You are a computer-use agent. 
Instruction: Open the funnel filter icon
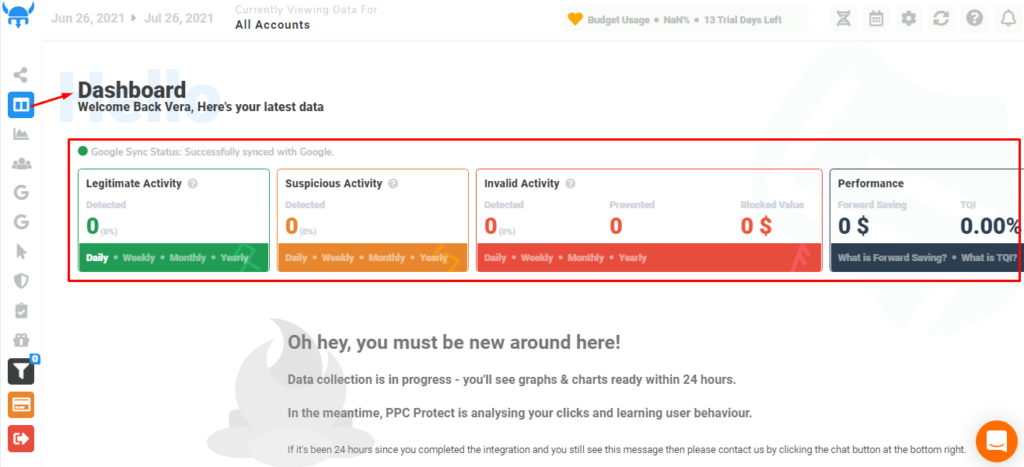click(21, 372)
